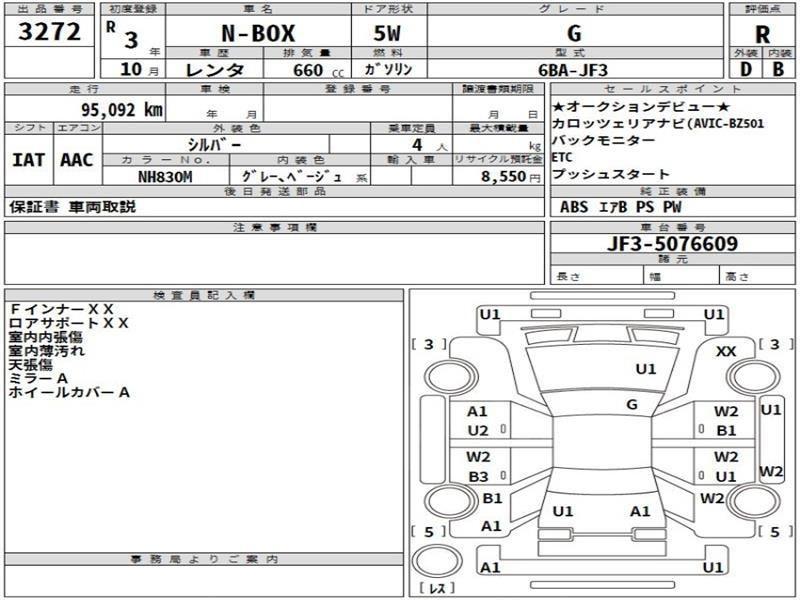Click the U2 marker on car diagram

point(478,431)
